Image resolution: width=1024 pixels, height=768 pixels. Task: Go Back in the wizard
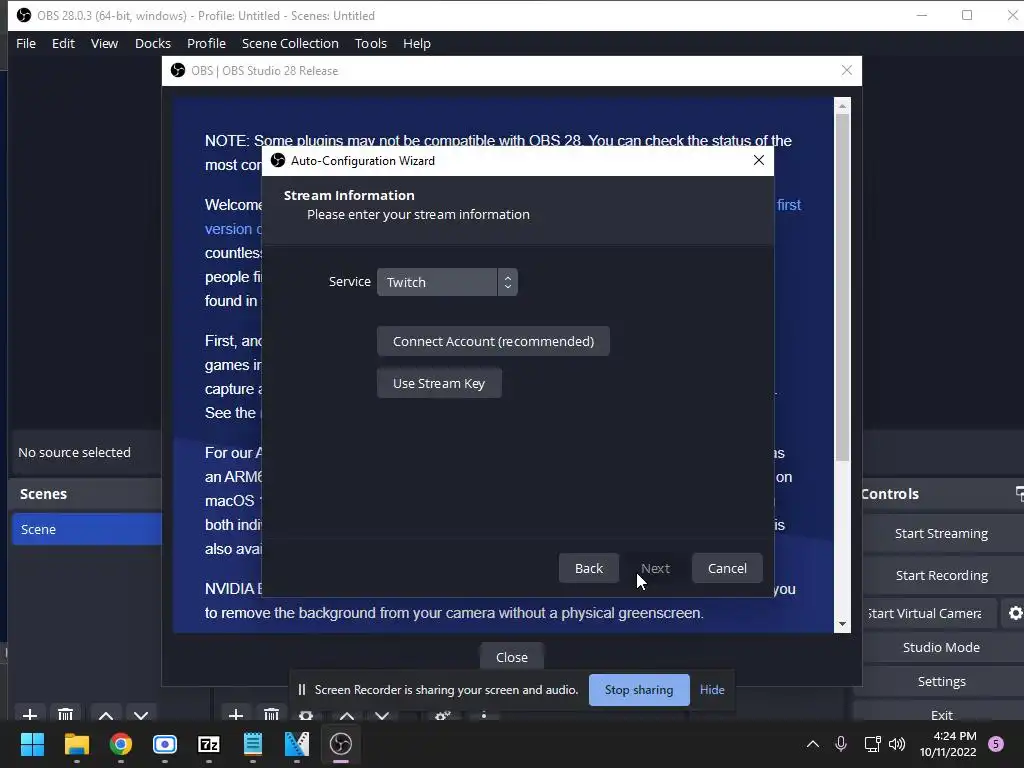pos(588,568)
